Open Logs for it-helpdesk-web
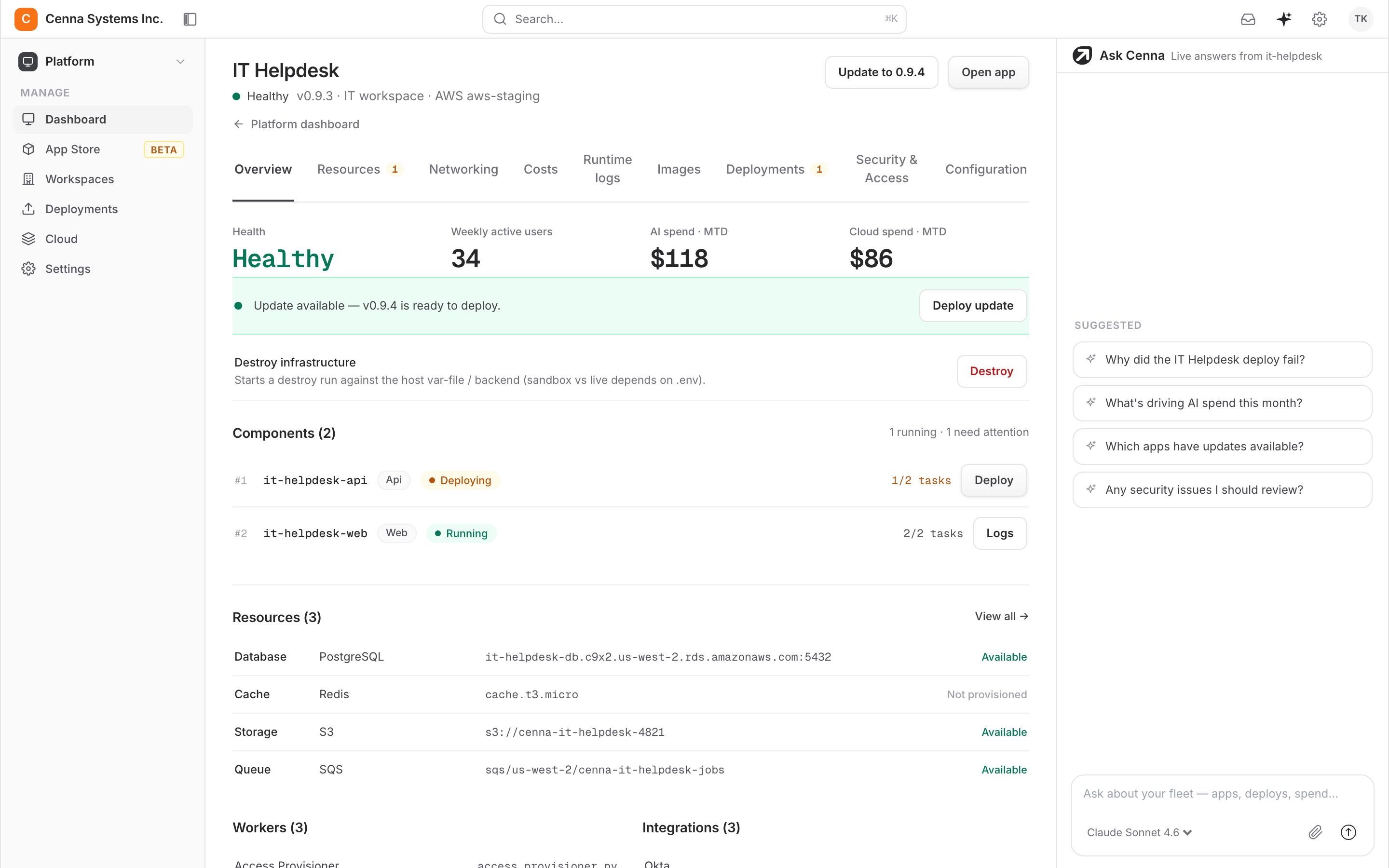Image resolution: width=1389 pixels, height=868 pixels. (x=999, y=533)
